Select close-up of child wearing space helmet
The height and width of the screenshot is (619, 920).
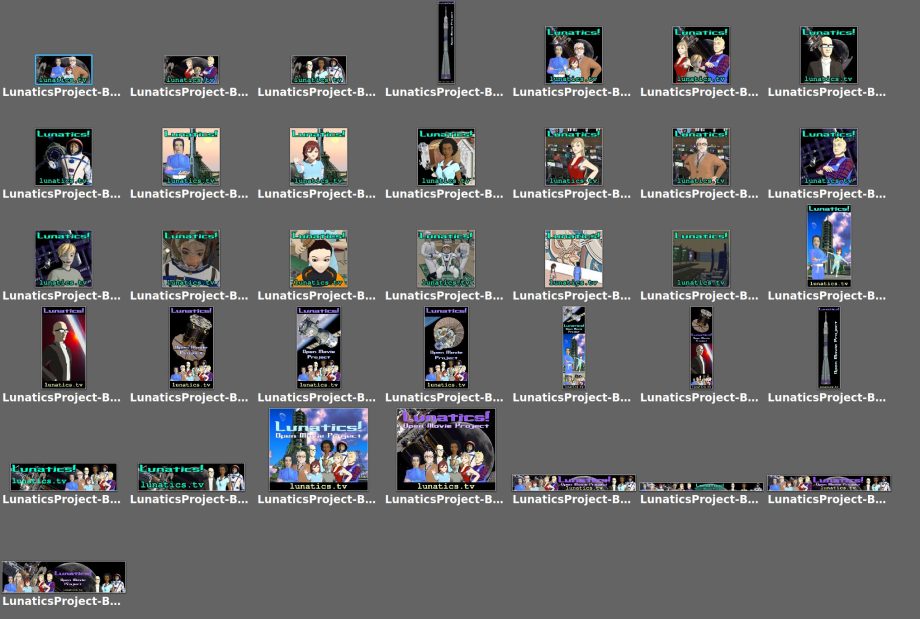pos(191,259)
